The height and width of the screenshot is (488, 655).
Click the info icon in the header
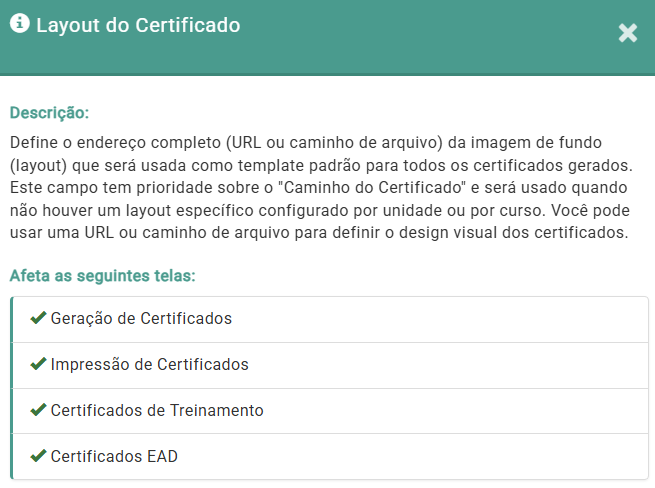click(x=19, y=25)
